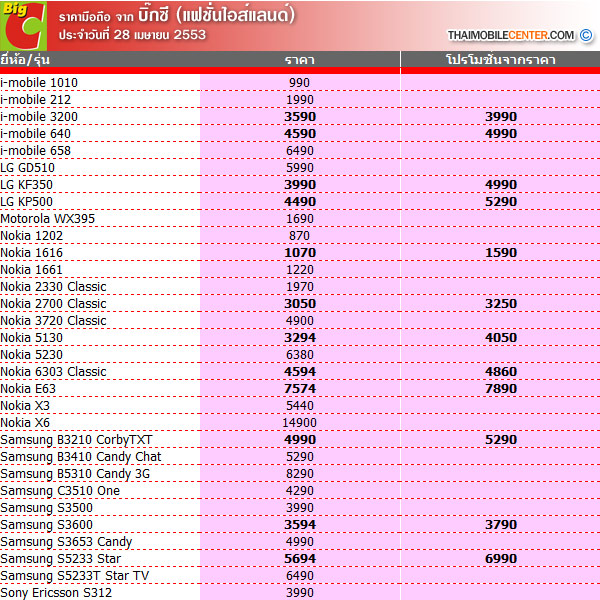Click price 1070 for Nokia 1616
This screenshot has width=600, height=600.
coord(300,253)
